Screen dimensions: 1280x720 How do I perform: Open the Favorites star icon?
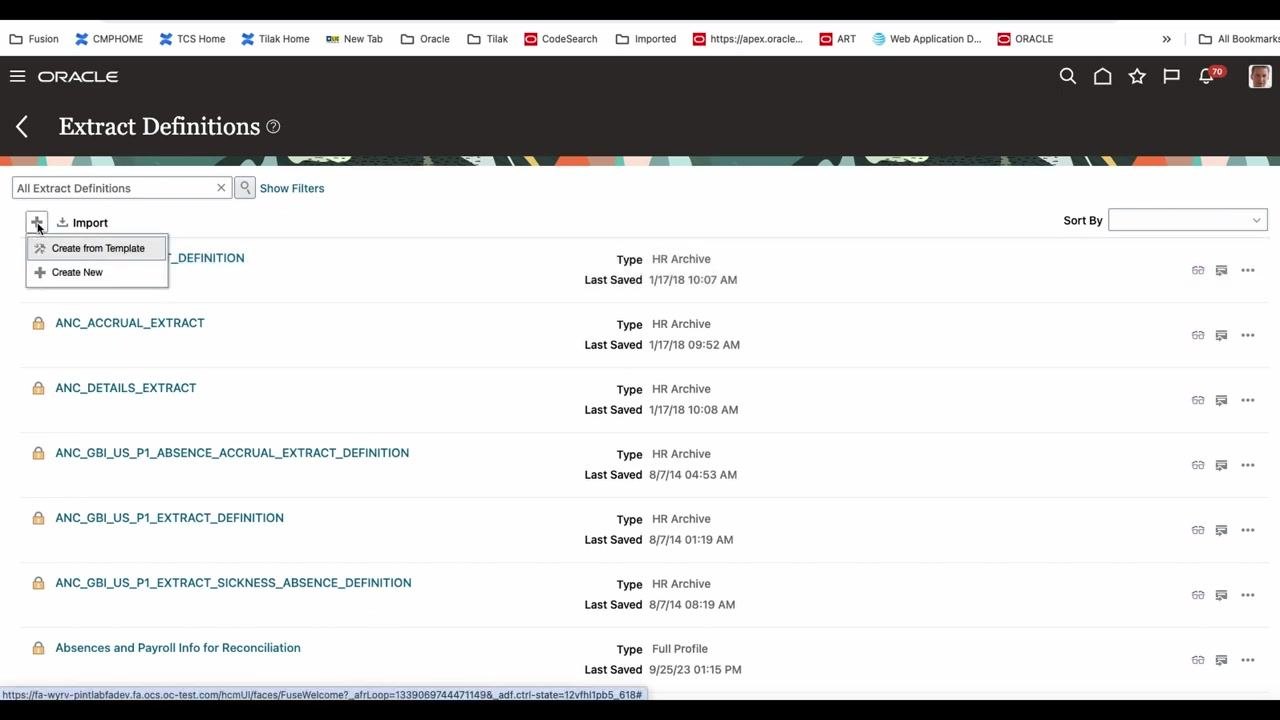[x=1137, y=76]
